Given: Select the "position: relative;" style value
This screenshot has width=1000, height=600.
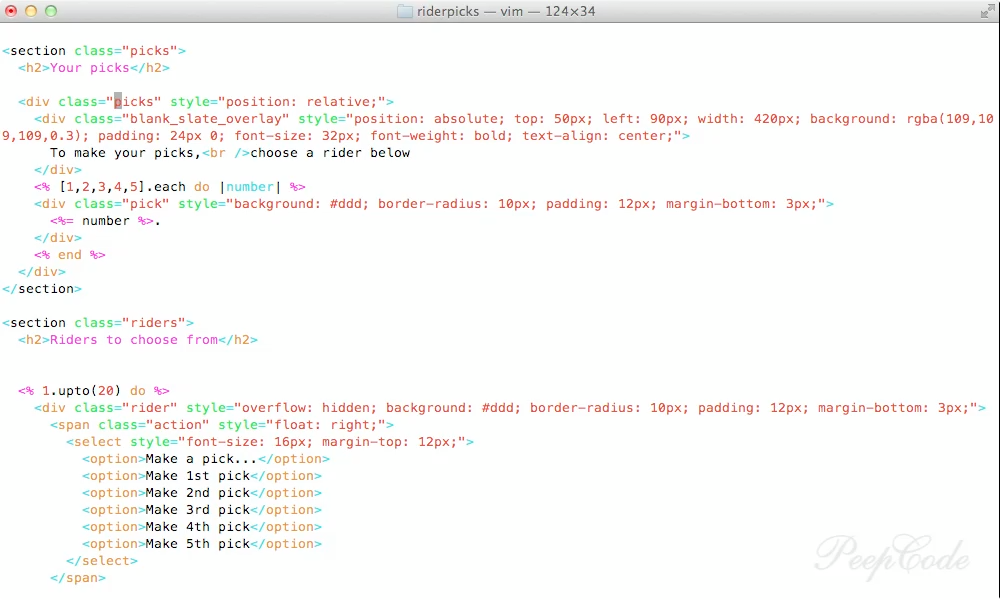Looking at the screenshot, I should pos(302,102).
